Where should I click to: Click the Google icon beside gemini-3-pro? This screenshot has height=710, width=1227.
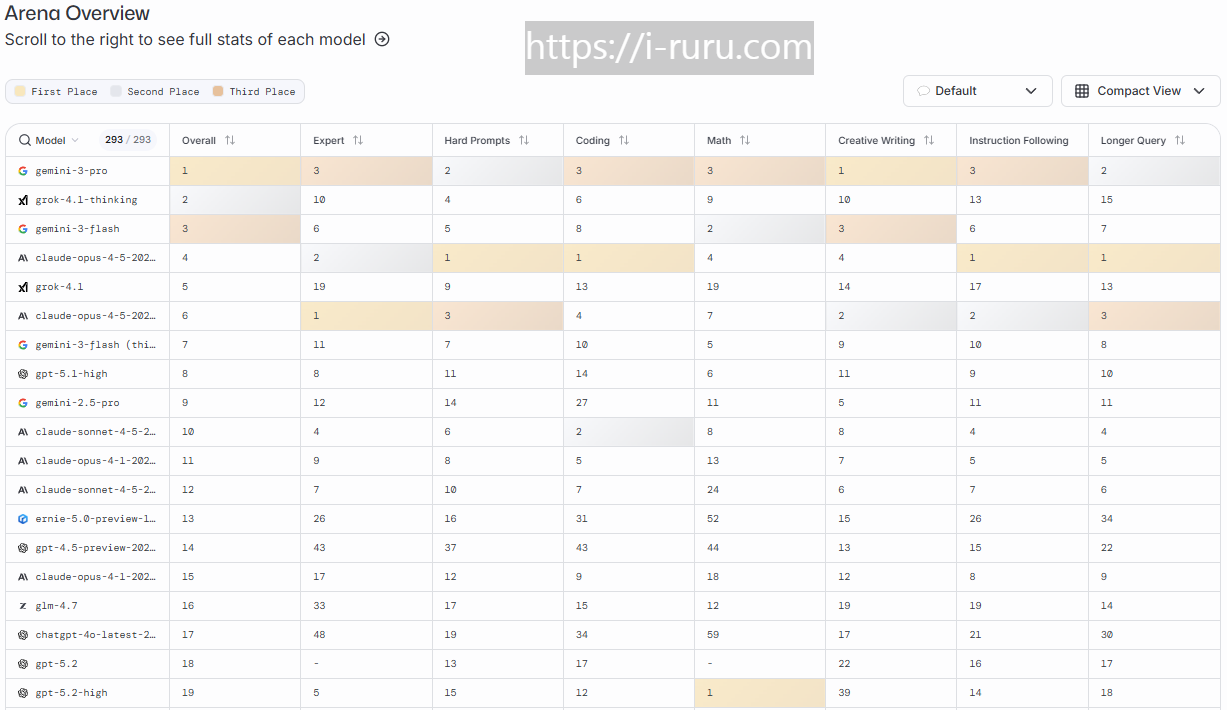pos(23,171)
